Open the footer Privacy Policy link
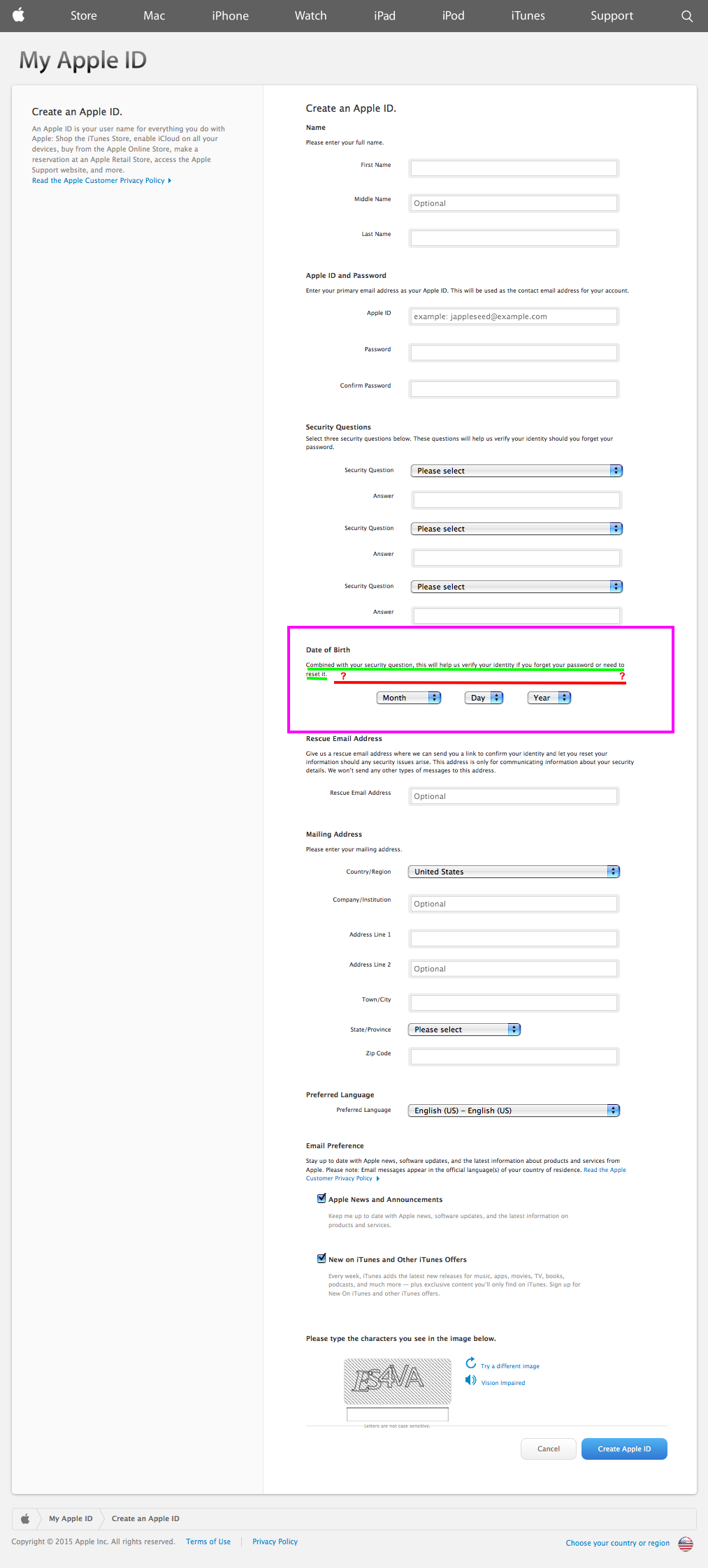This screenshot has width=708, height=1568. [x=275, y=1541]
